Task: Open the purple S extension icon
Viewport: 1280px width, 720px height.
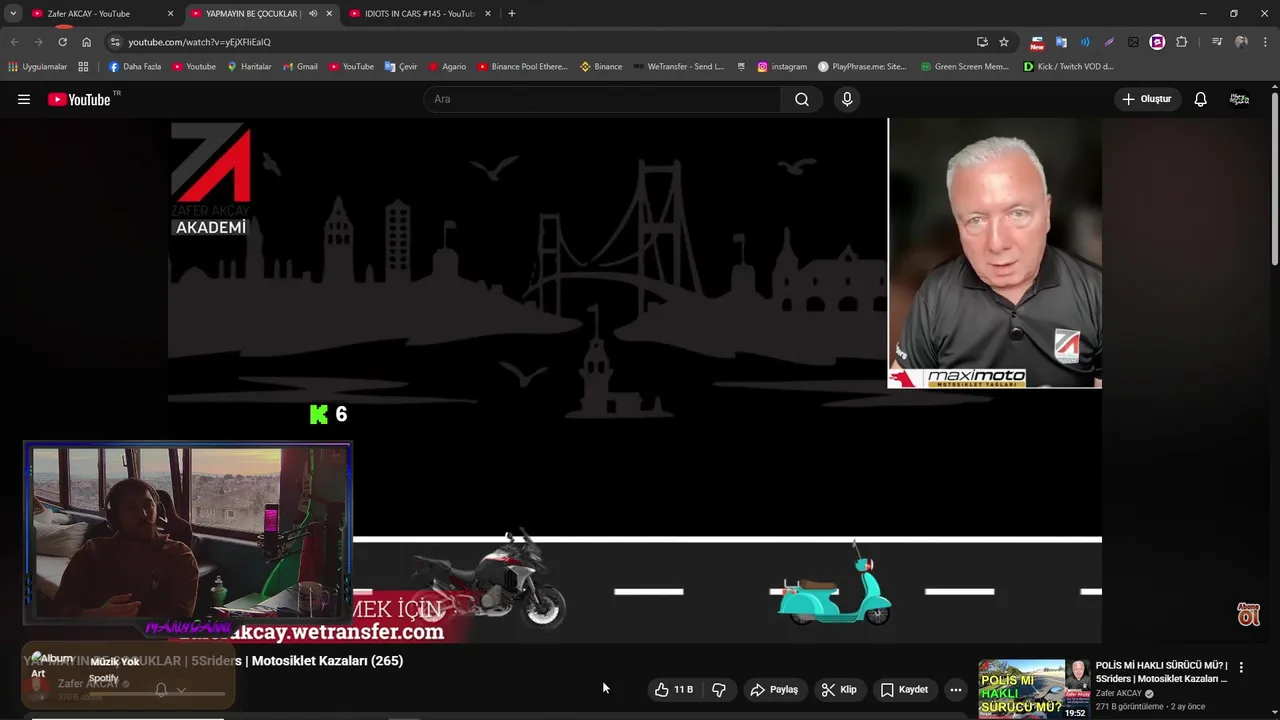Action: point(1157,42)
